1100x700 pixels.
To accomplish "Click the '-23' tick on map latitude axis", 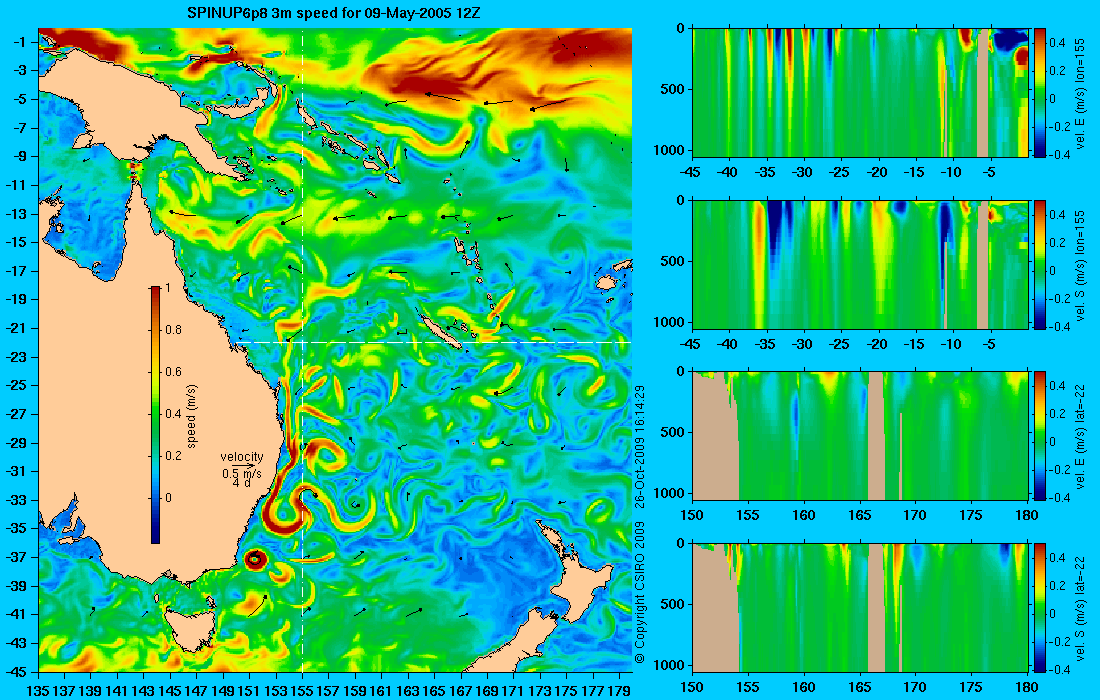I will tap(16, 357).
